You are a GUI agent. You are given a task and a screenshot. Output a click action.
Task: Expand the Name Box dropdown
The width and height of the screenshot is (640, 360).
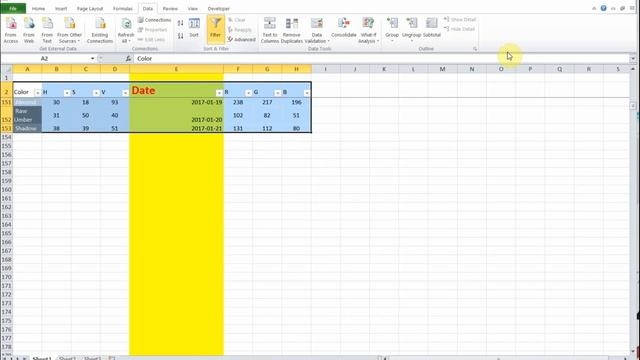coord(93,59)
